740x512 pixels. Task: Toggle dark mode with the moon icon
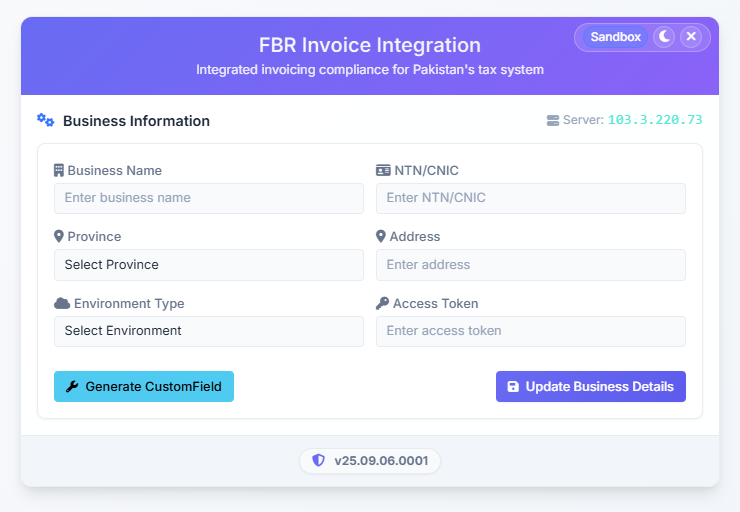click(x=664, y=37)
